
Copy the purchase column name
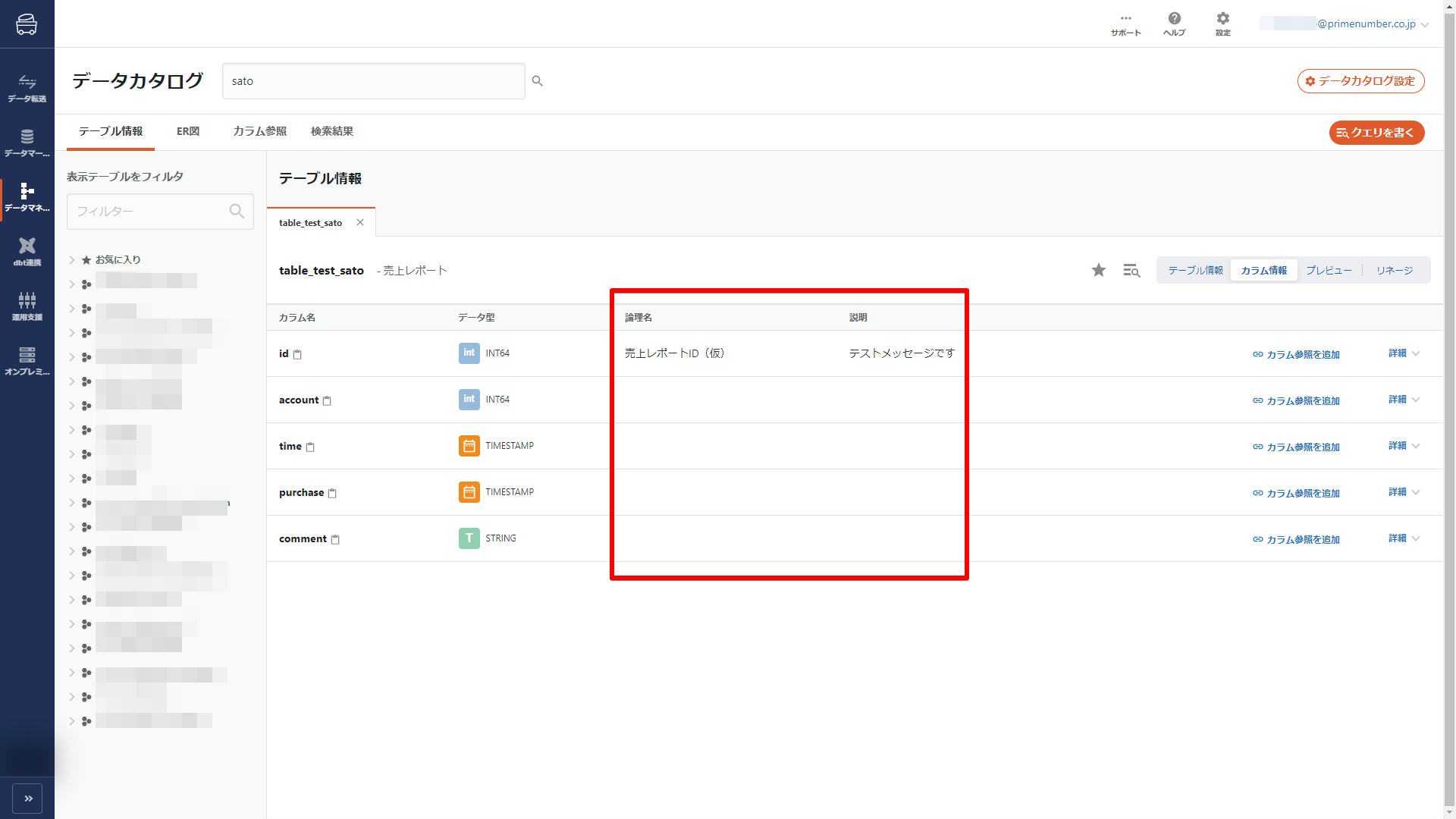click(x=332, y=493)
